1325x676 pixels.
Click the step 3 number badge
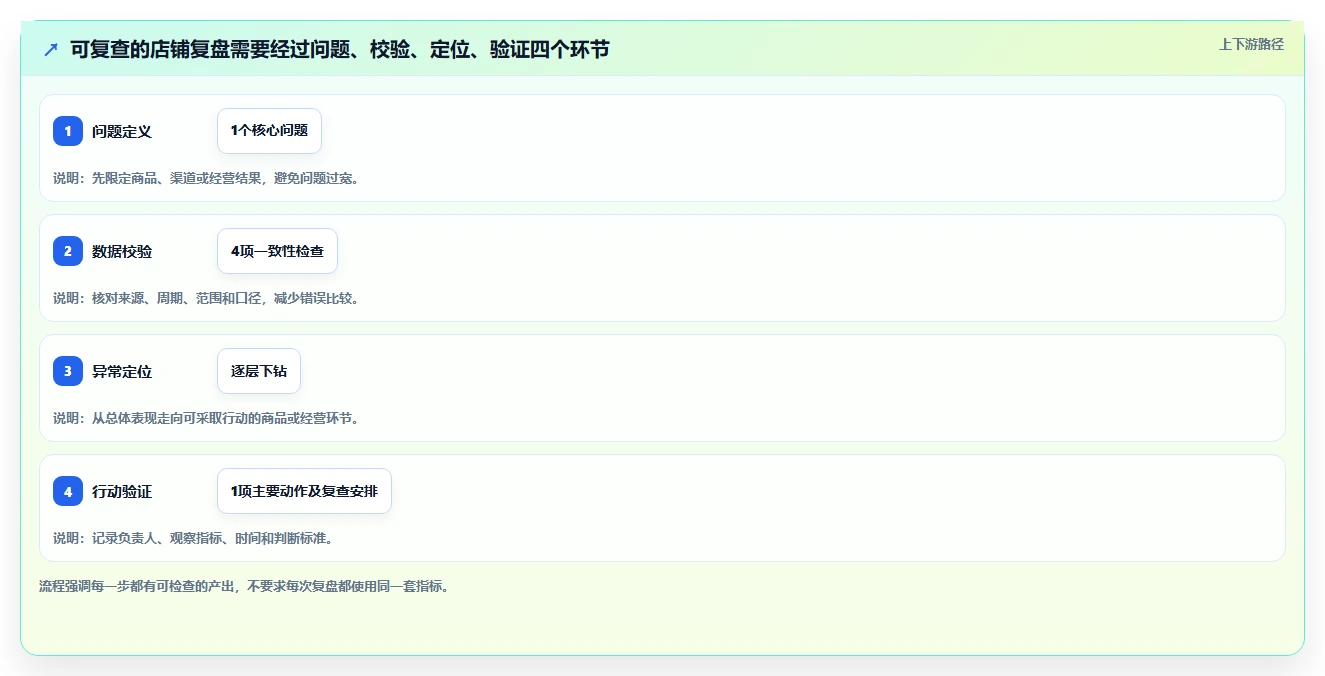pos(68,371)
